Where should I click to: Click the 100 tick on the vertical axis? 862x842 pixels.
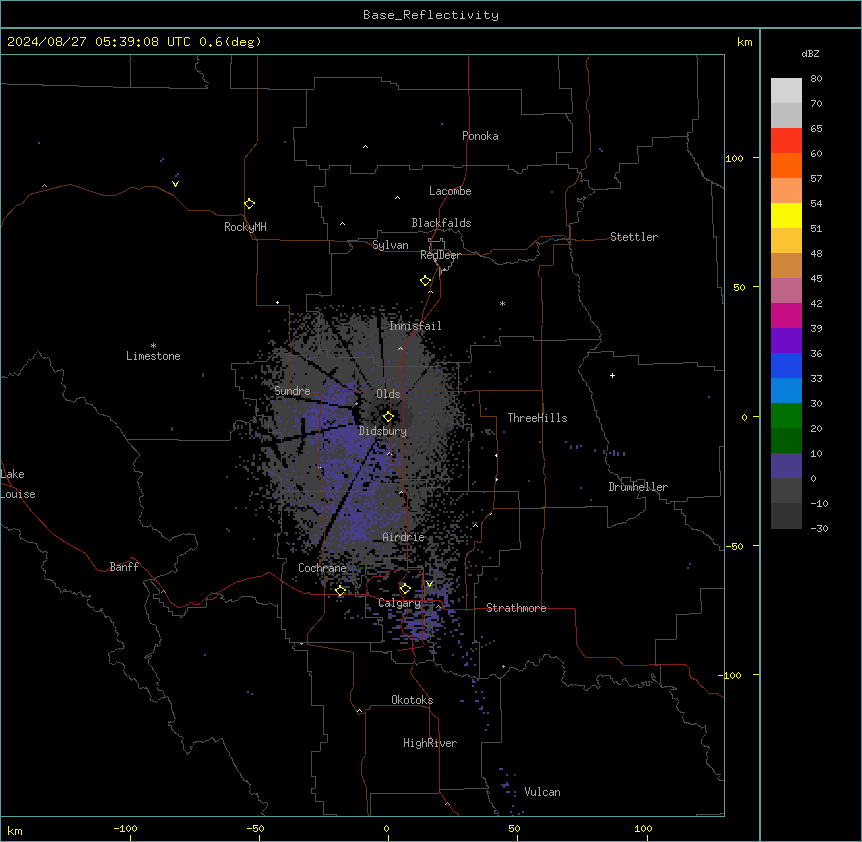pos(734,158)
